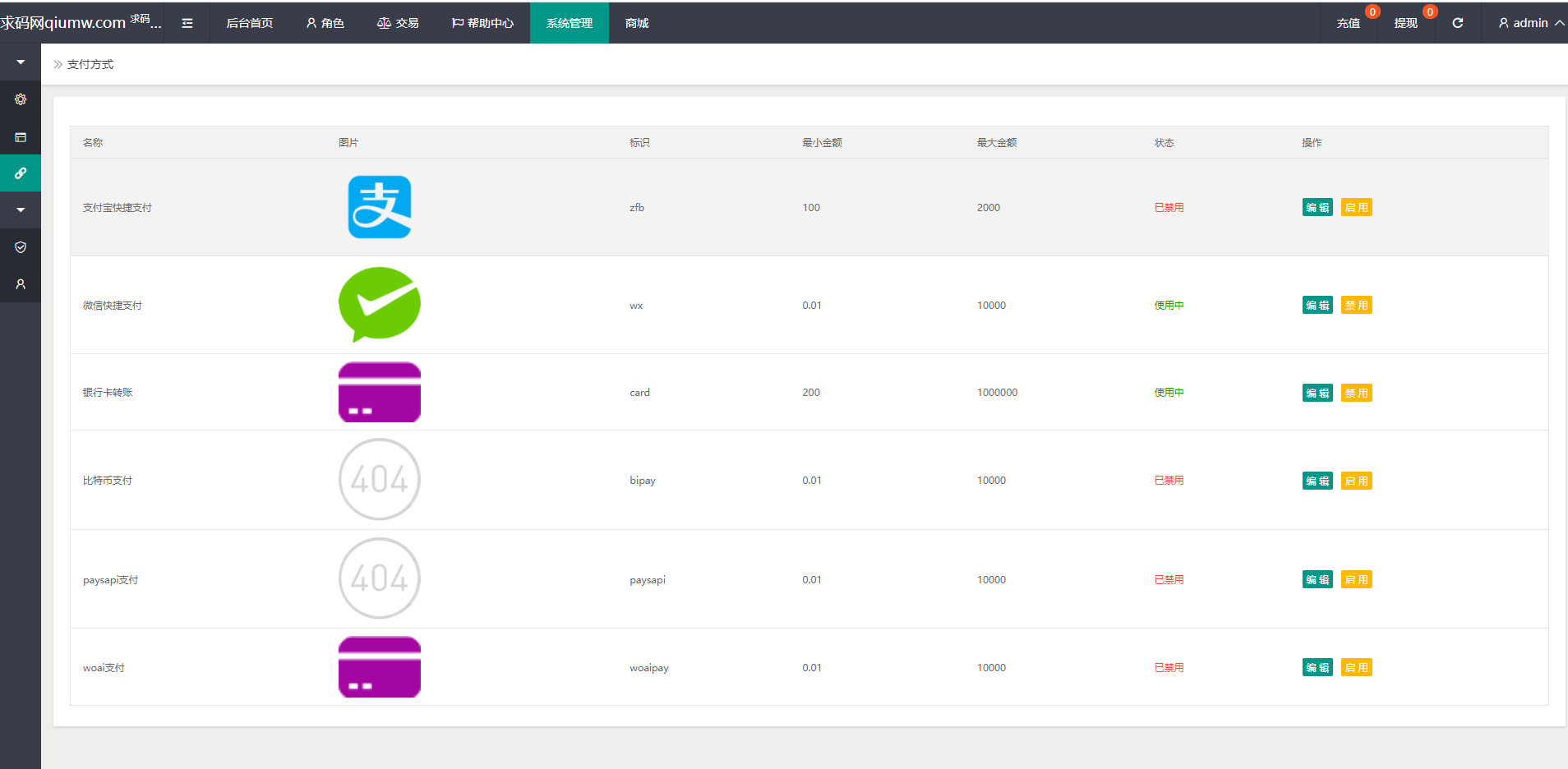Click the 银行卡转账 purple card image

(380, 392)
